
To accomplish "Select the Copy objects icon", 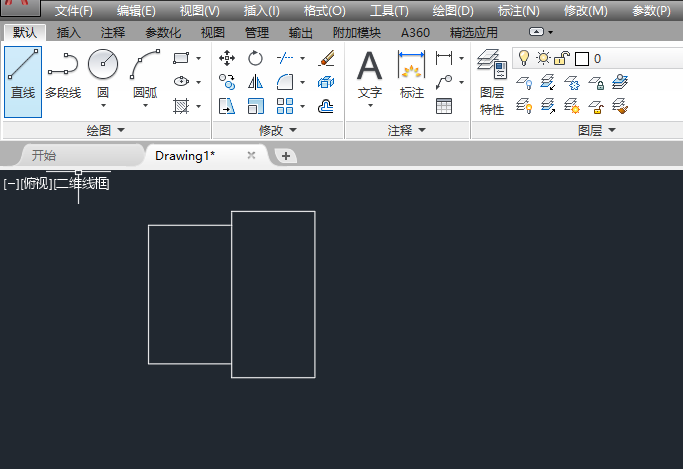I will pyautogui.click(x=227, y=82).
